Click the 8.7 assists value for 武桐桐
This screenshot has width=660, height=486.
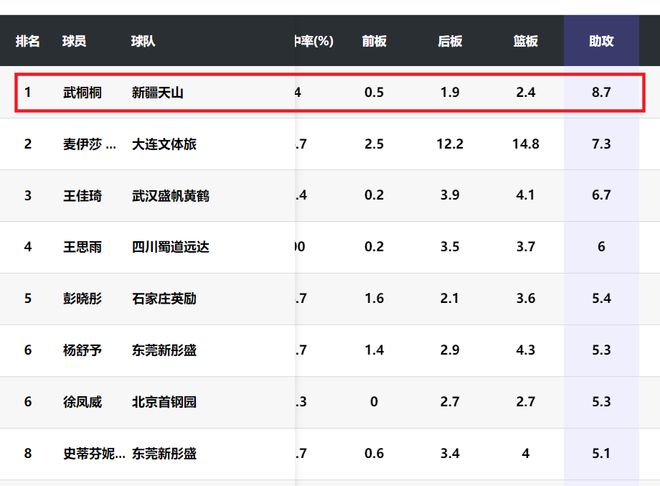(601, 92)
